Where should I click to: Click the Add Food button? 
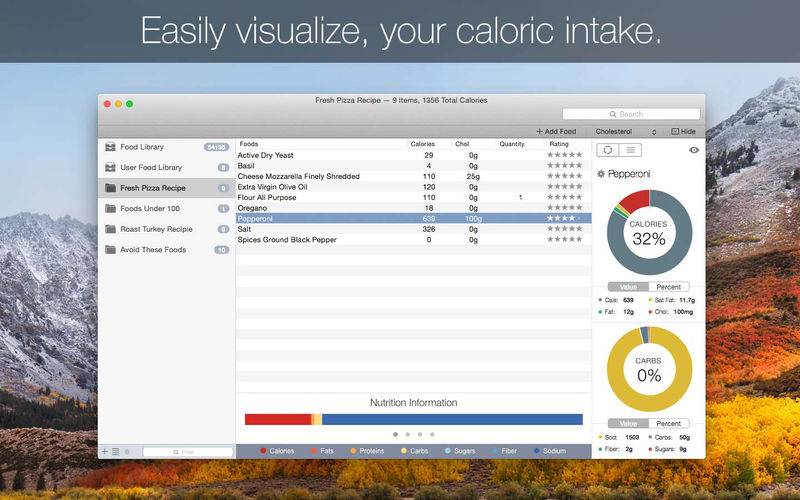coord(556,132)
